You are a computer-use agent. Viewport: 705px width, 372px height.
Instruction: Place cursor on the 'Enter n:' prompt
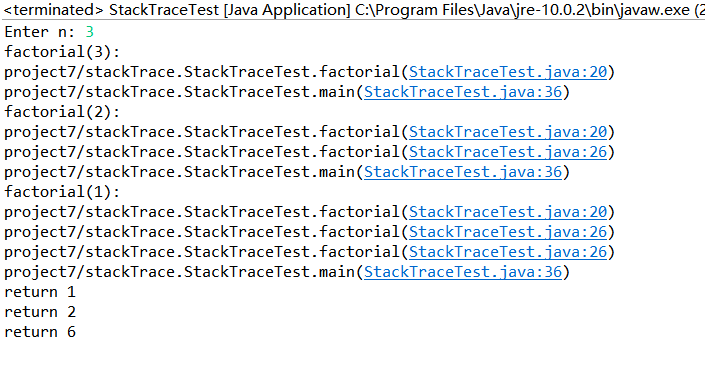[40, 32]
